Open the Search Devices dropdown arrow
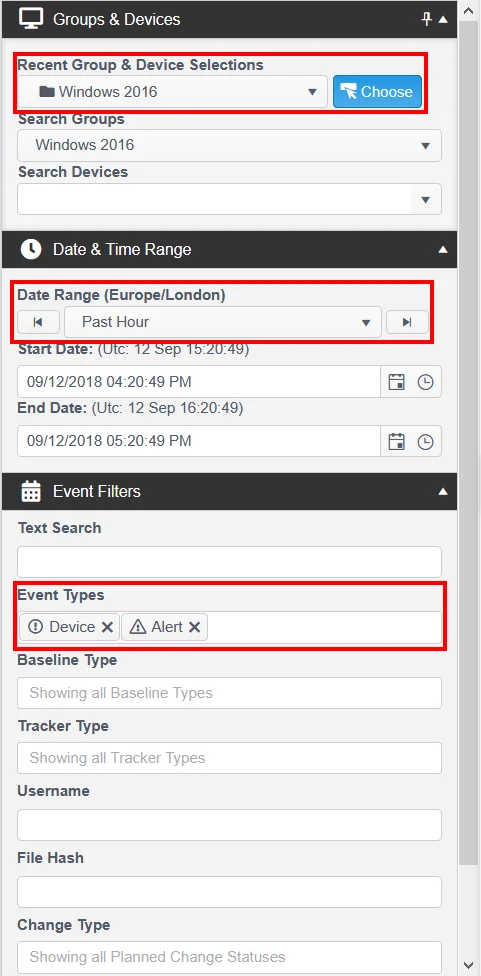This screenshot has width=481, height=976. point(426,200)
